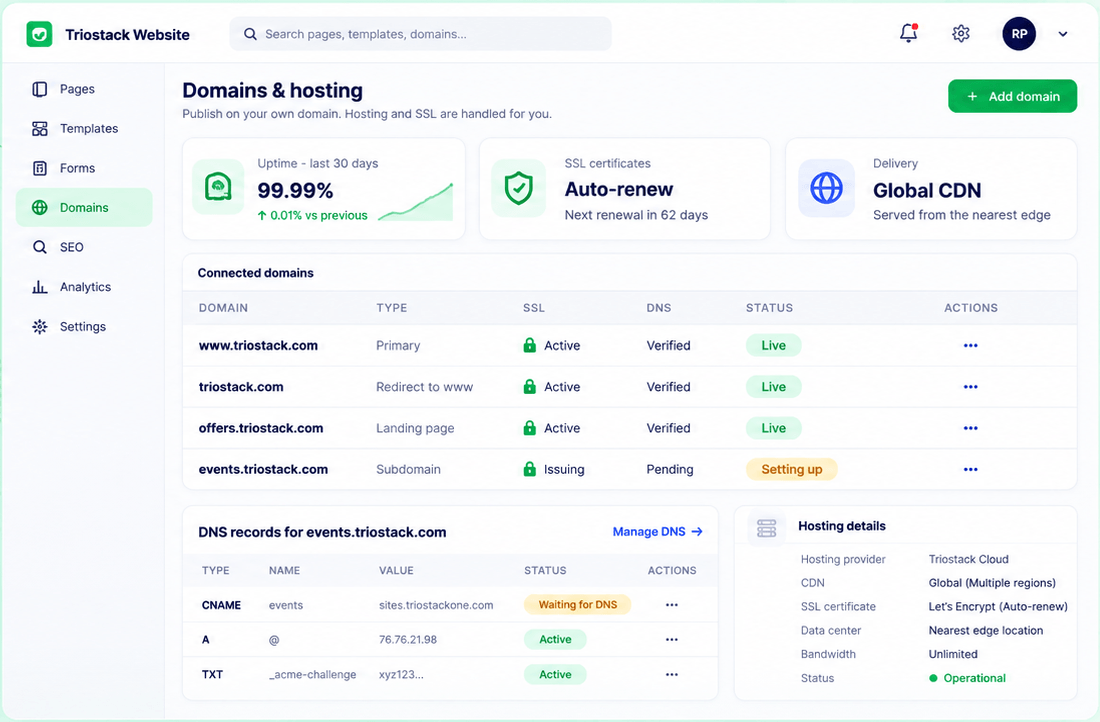Click the Global (Multiple regions) value
Viewport: 1100px width, 722px height.
pyautogui.click(x=992, y=582)
